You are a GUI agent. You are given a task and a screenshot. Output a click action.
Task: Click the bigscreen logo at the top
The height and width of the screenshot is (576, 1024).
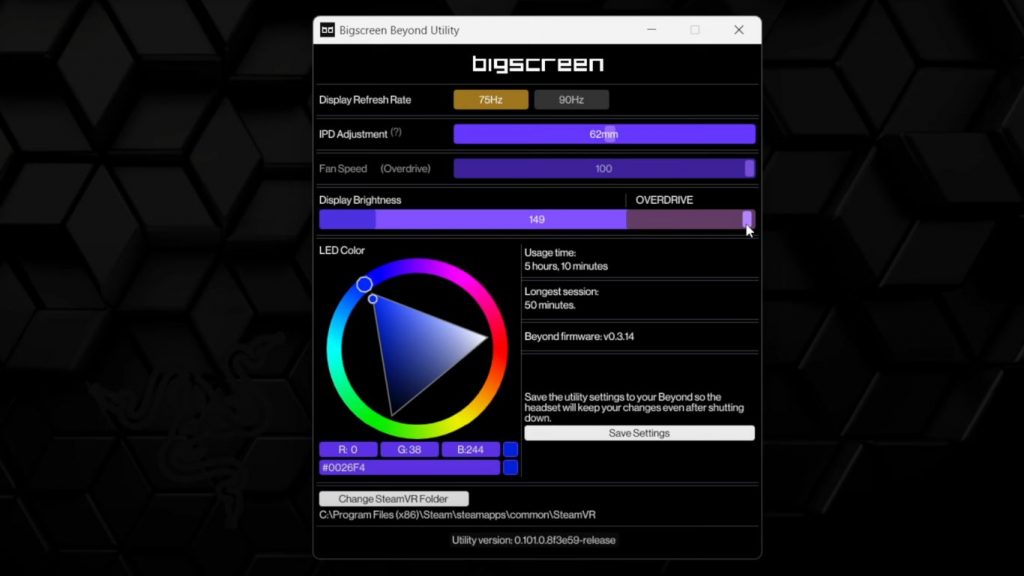click(x=537, y=65)
